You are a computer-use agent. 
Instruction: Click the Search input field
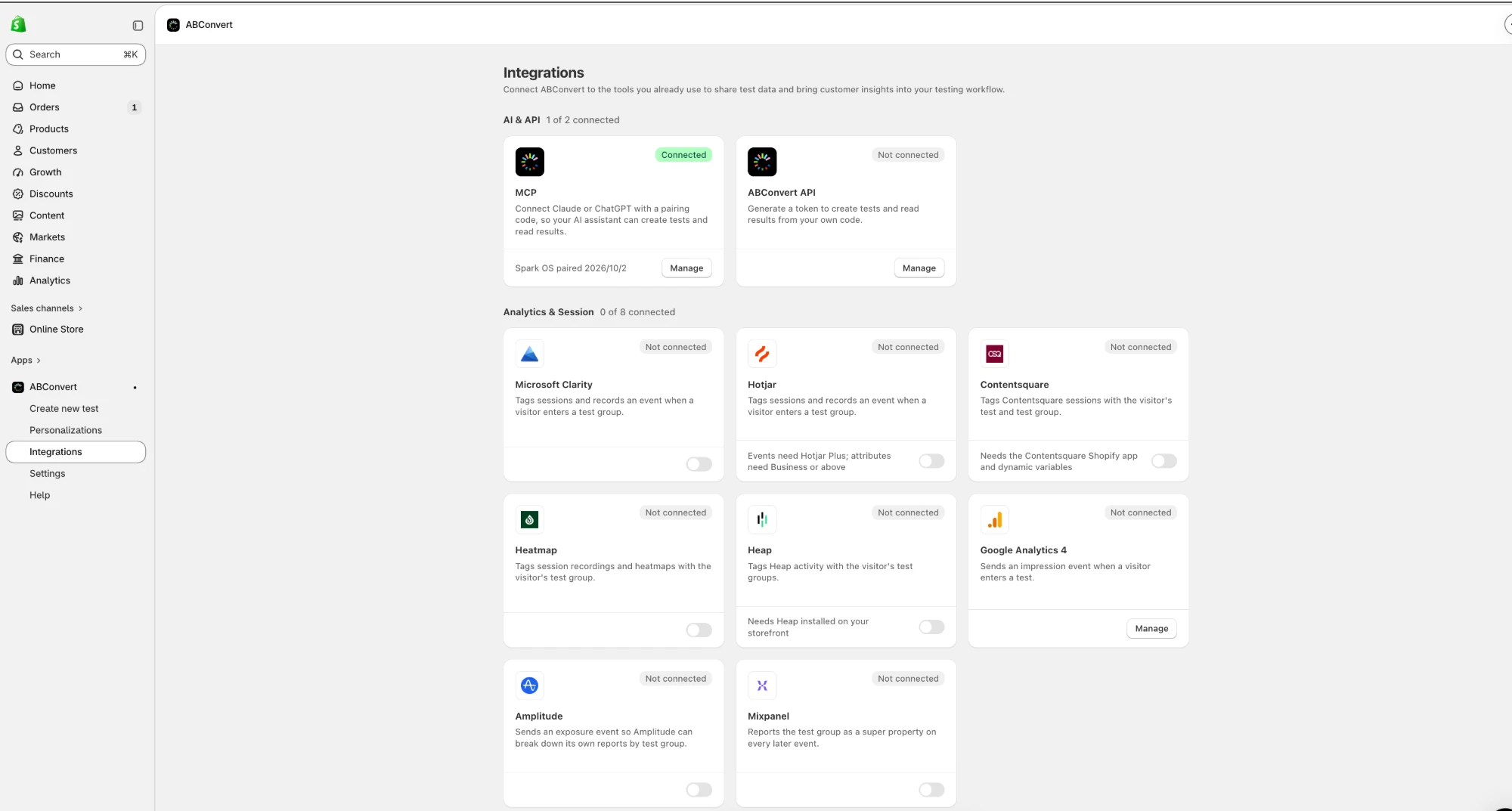[76, 54]
